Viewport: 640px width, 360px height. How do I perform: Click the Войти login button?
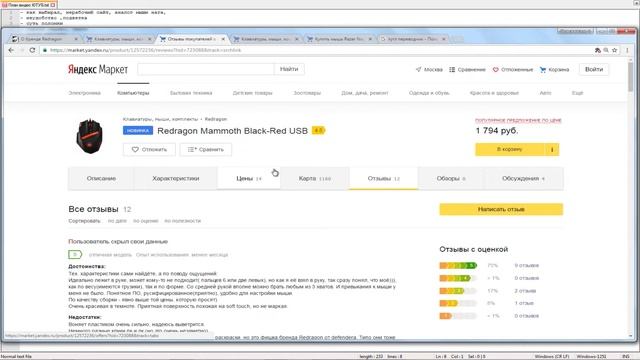point(594,69)
